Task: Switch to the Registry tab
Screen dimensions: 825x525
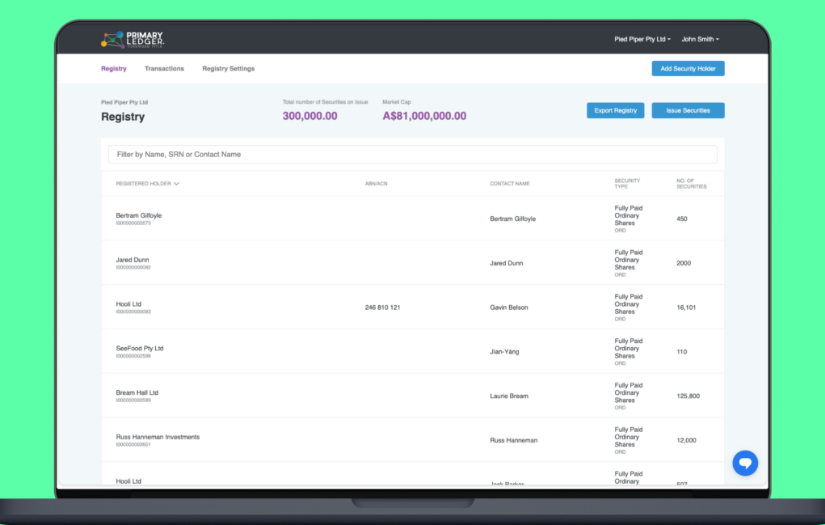Action: click(x=114, y=68)
